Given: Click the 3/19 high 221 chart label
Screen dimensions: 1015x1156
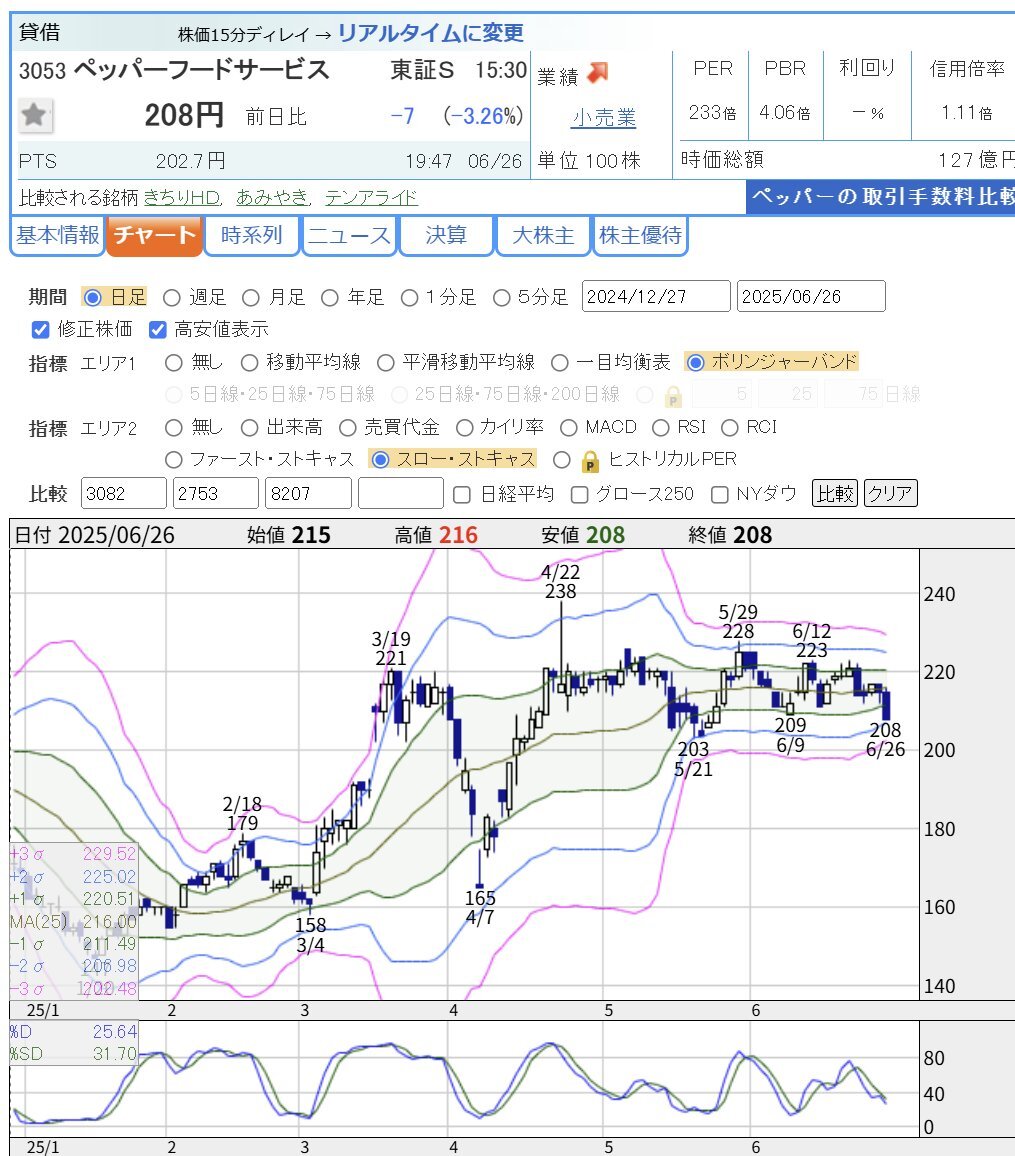Looking at the screenshot, I should (391, 649).
